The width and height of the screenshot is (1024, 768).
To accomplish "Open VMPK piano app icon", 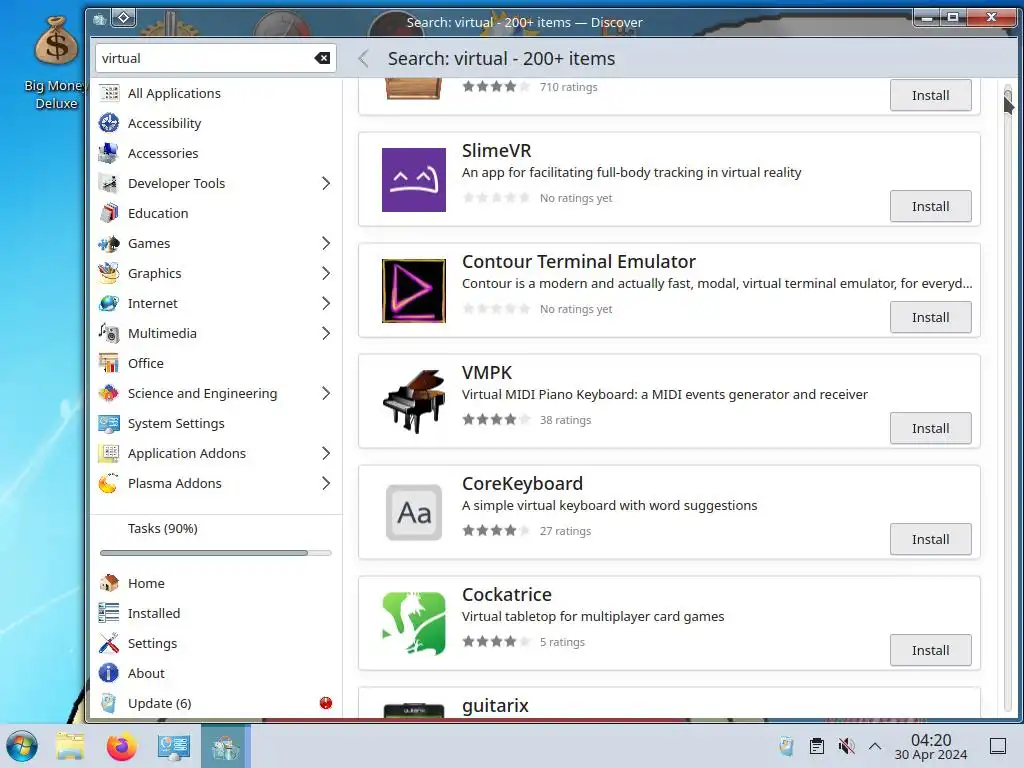I will (413, 402).
